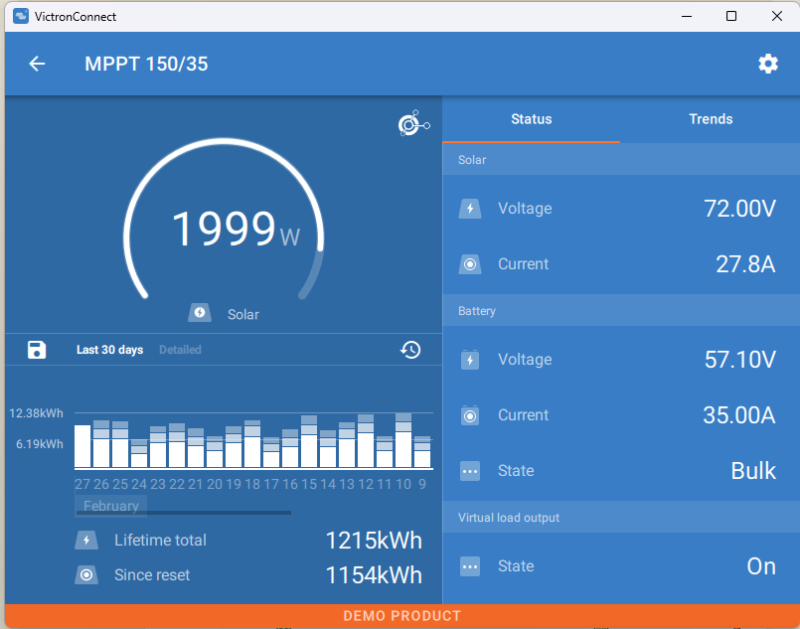Select the VictronConnect app icon in the title bar
This screenshot has width=800, height=629.
[21, 16]
